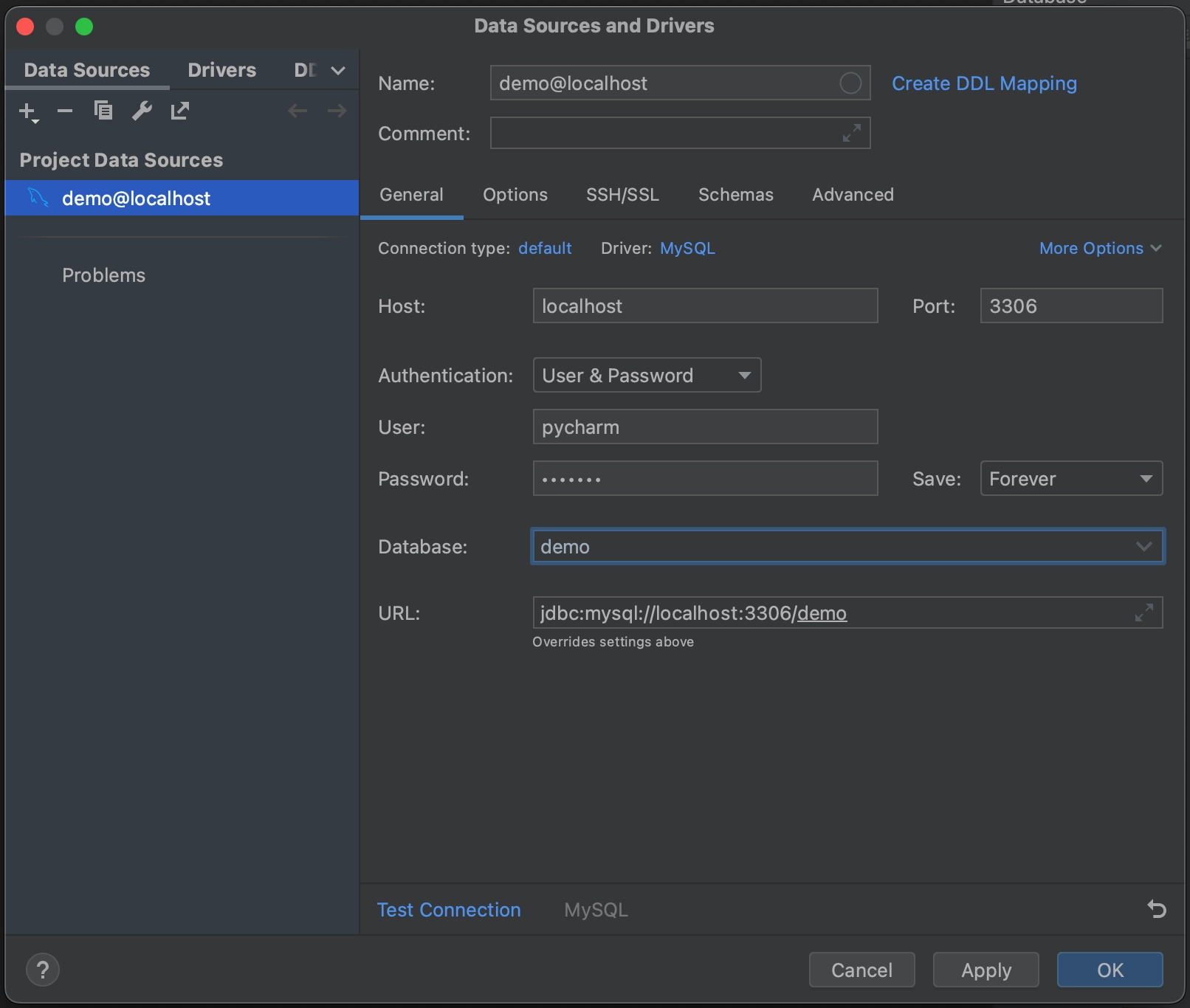This screenshot has width=1190, height=1008.
Task: Switch to Data Sources tab
Action: 87,70
